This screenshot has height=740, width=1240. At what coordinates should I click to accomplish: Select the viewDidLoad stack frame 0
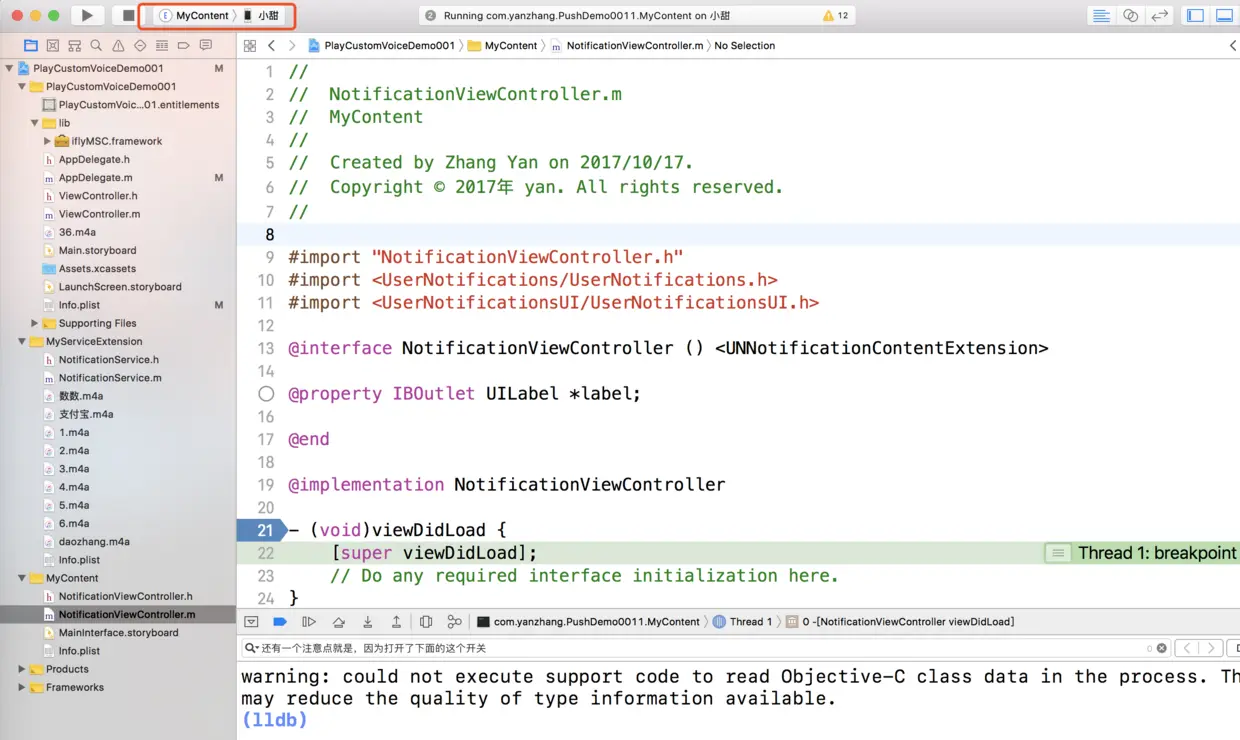click(900, 622)
